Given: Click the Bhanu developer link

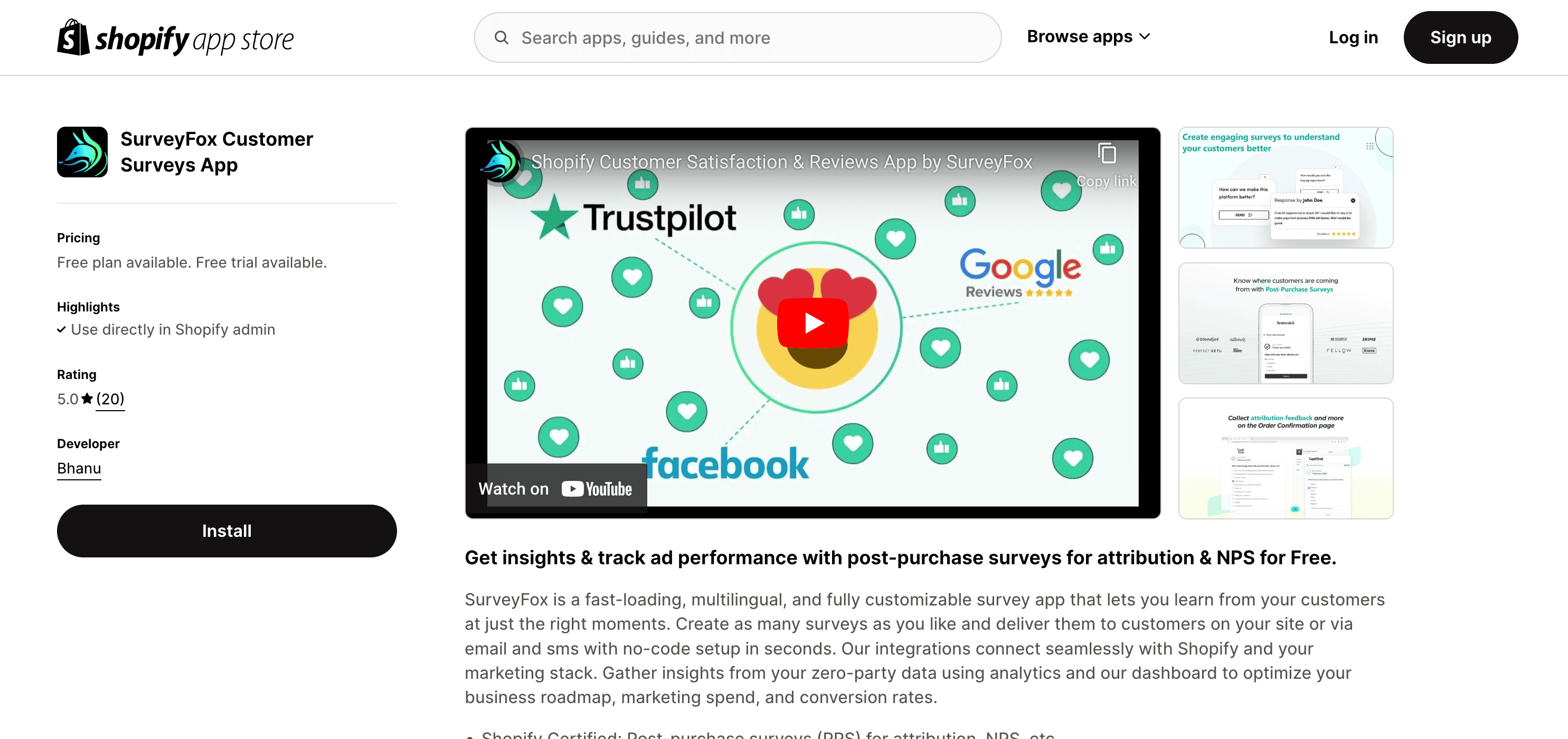Looking at the screenshot, I should tap(78, 468).
